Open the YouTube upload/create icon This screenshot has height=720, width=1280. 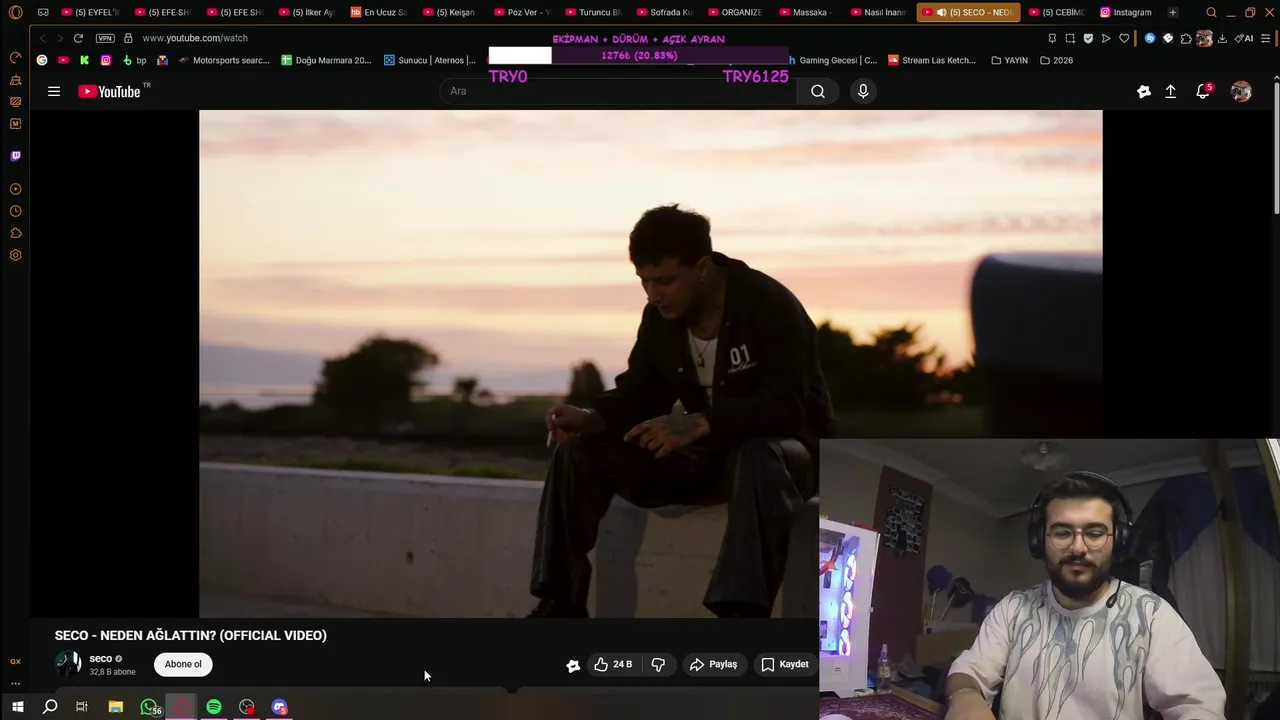point(1170,91)
